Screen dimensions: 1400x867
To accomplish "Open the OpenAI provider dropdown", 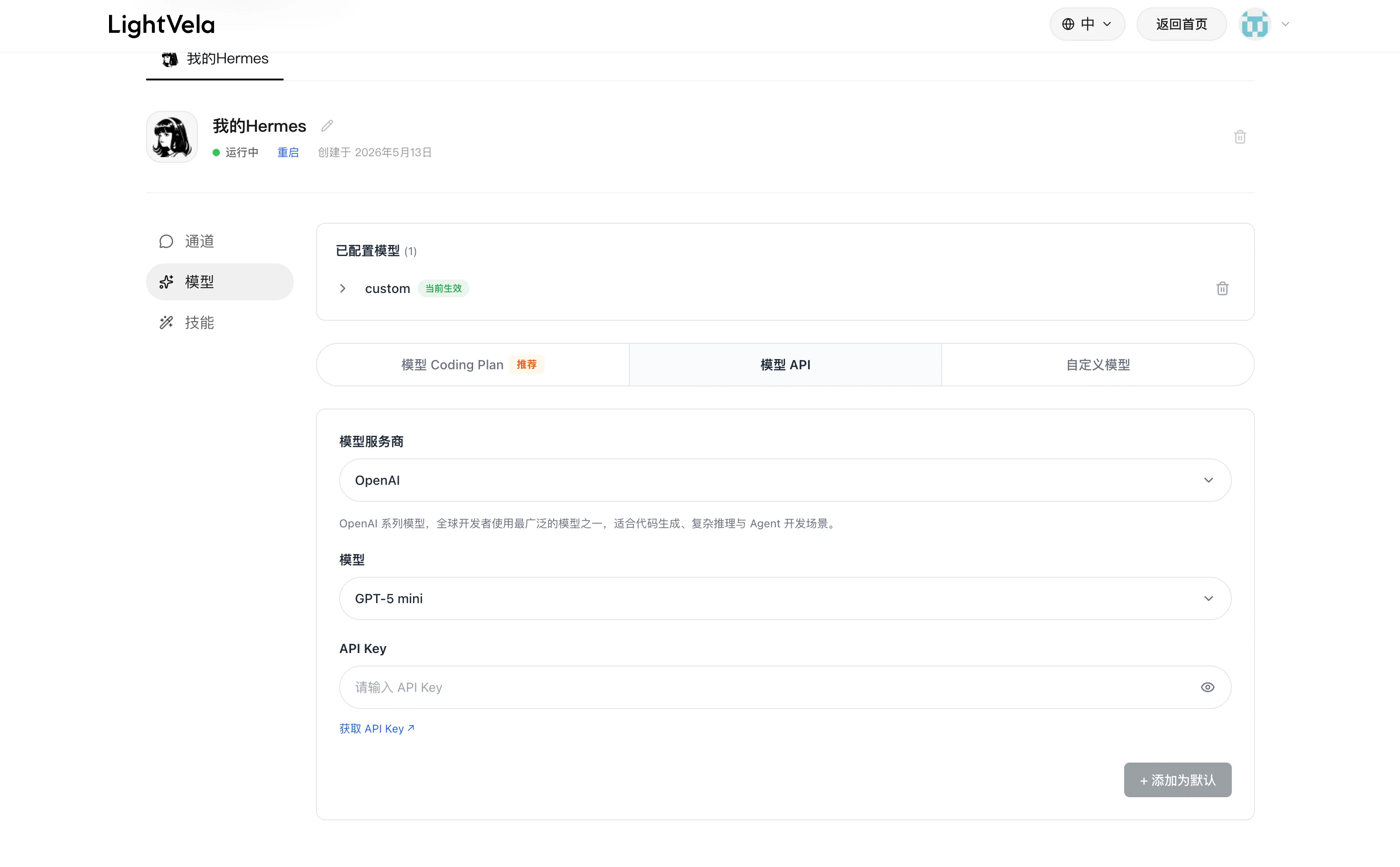I will (785, 481).
